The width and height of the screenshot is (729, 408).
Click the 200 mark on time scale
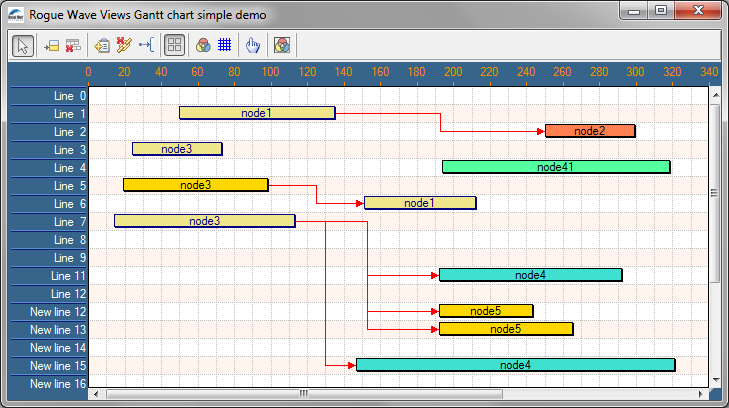click(453, 72)
